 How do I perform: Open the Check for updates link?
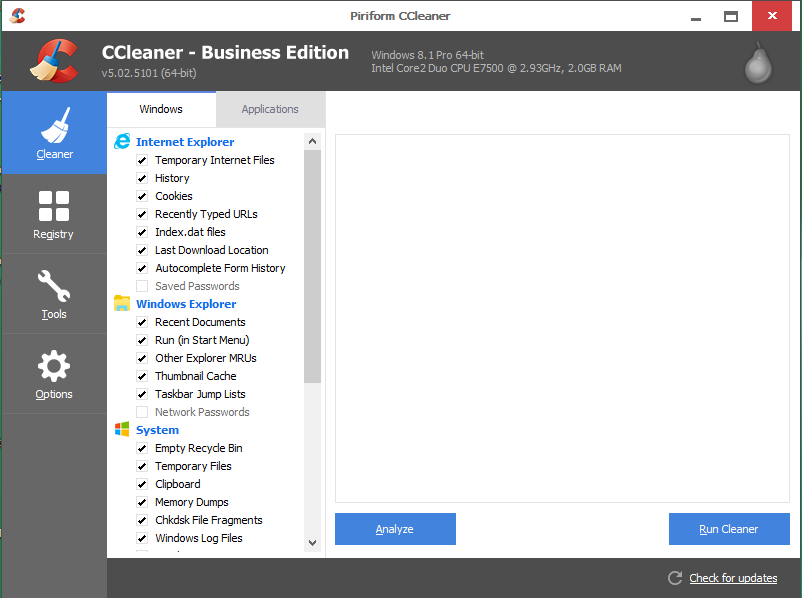pyautogui.click(x=733, y=578)
